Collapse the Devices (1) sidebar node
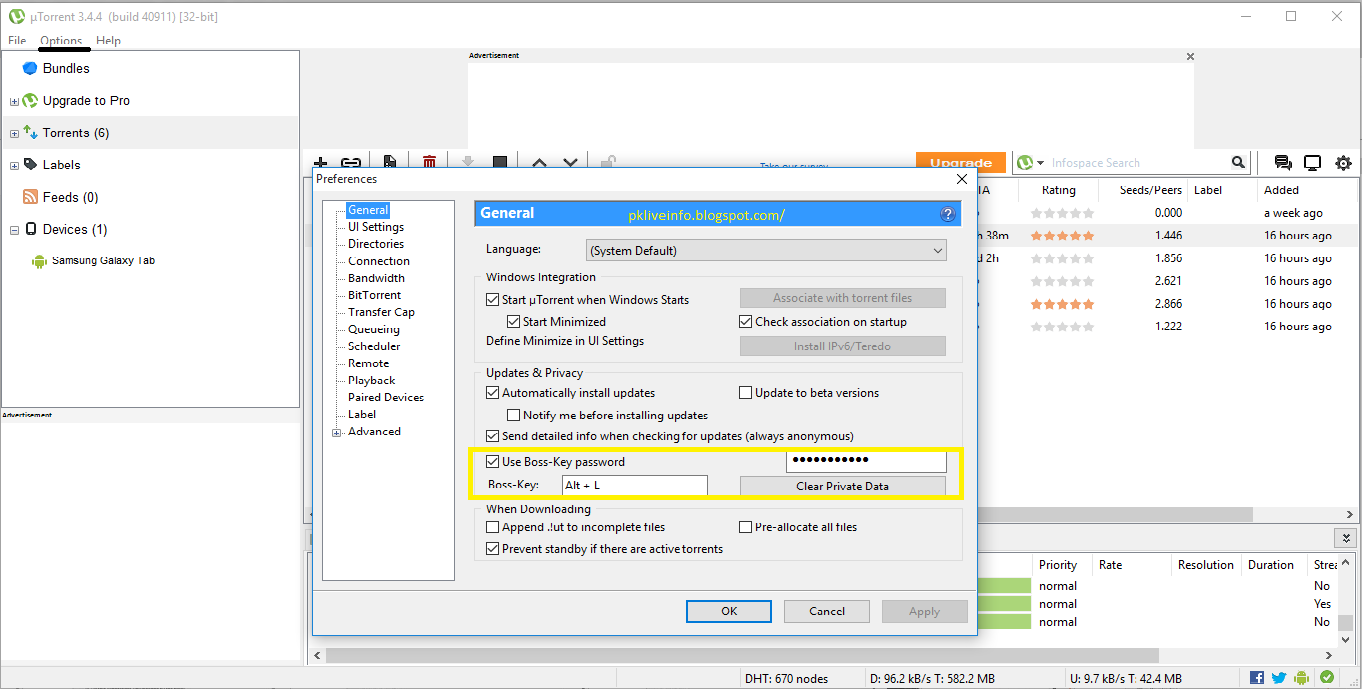 [14, 230]
